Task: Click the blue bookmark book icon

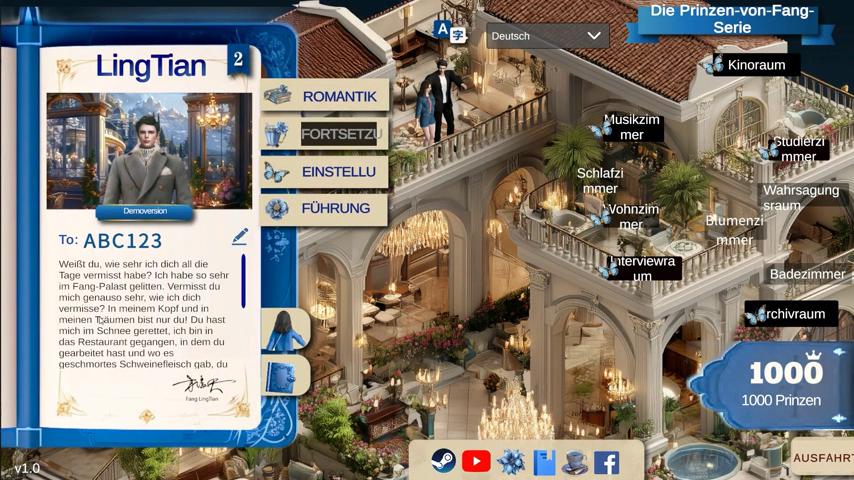Action: click(x=544, y=462)
